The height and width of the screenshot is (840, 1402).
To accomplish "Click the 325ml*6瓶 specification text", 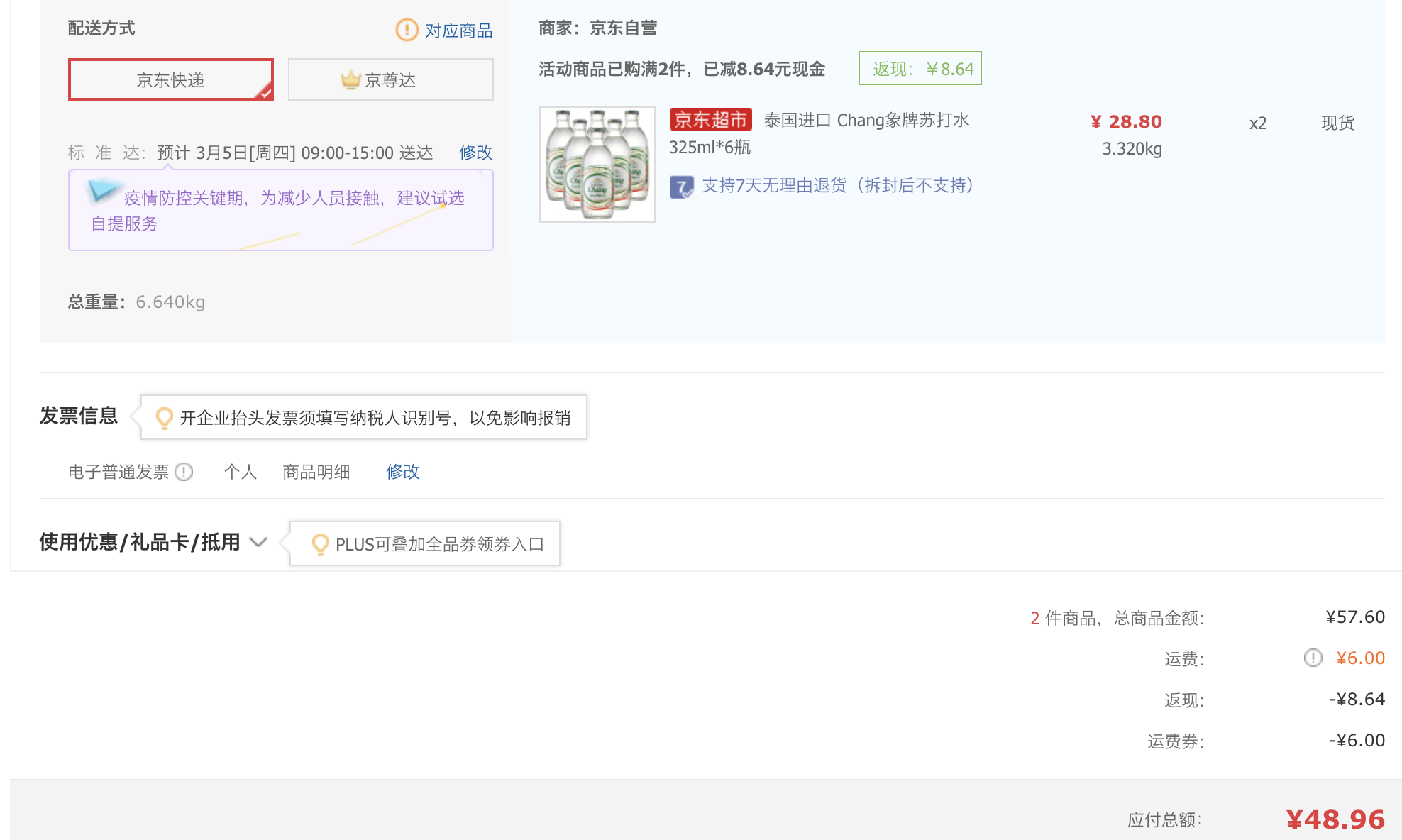I will [710, 147].
